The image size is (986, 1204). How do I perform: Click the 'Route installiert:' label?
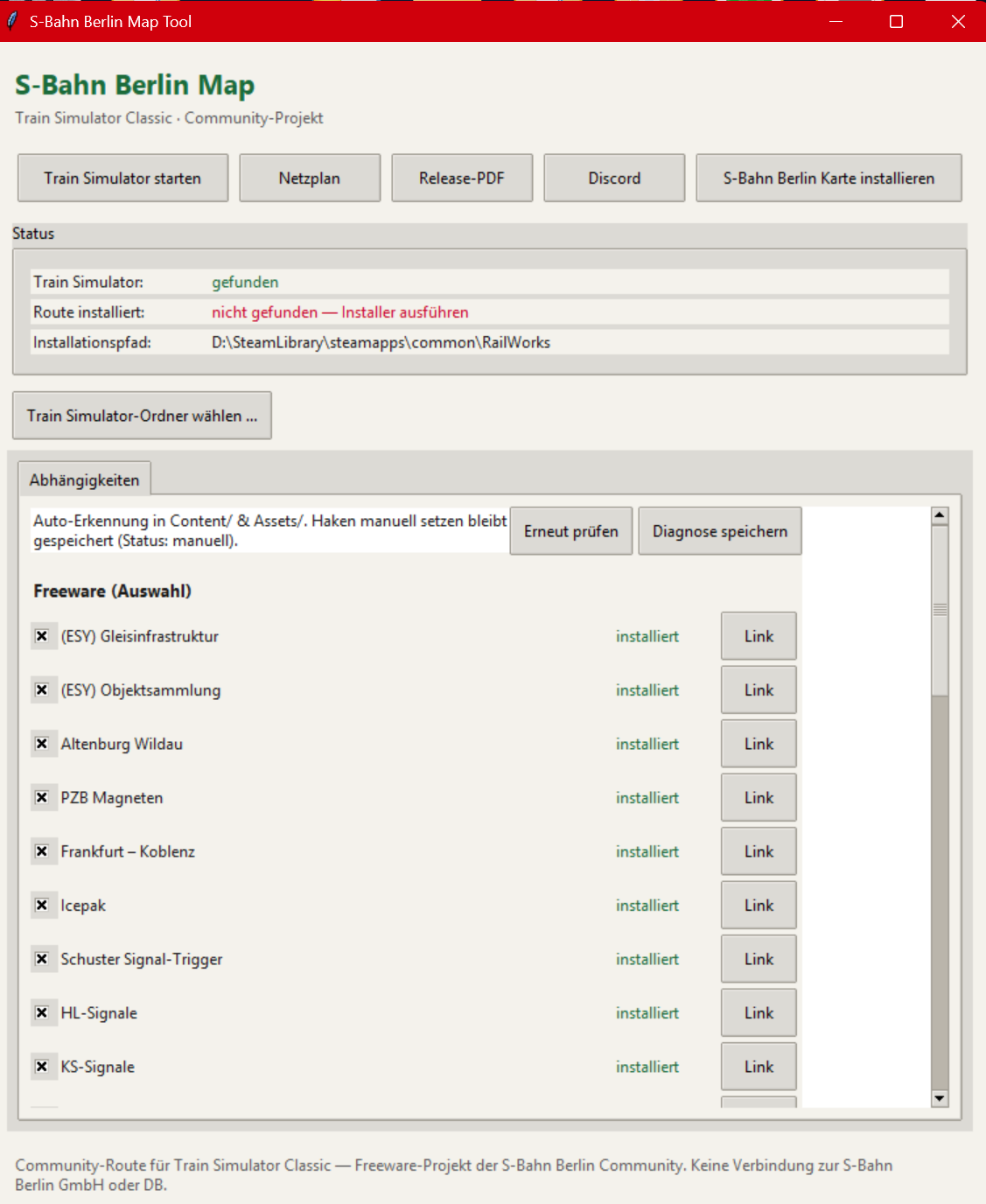click(89, 312)
